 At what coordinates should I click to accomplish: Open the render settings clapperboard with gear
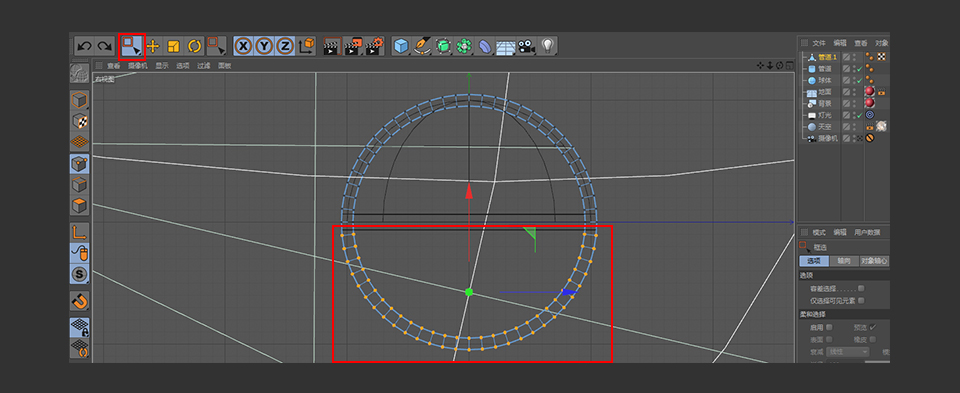pos(374,46)
